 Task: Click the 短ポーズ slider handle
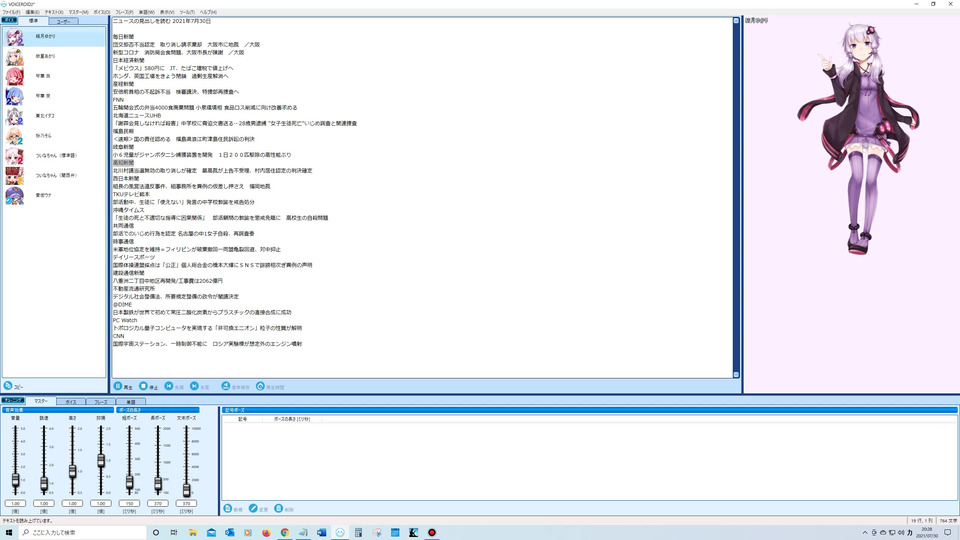[x=129, y=482]
